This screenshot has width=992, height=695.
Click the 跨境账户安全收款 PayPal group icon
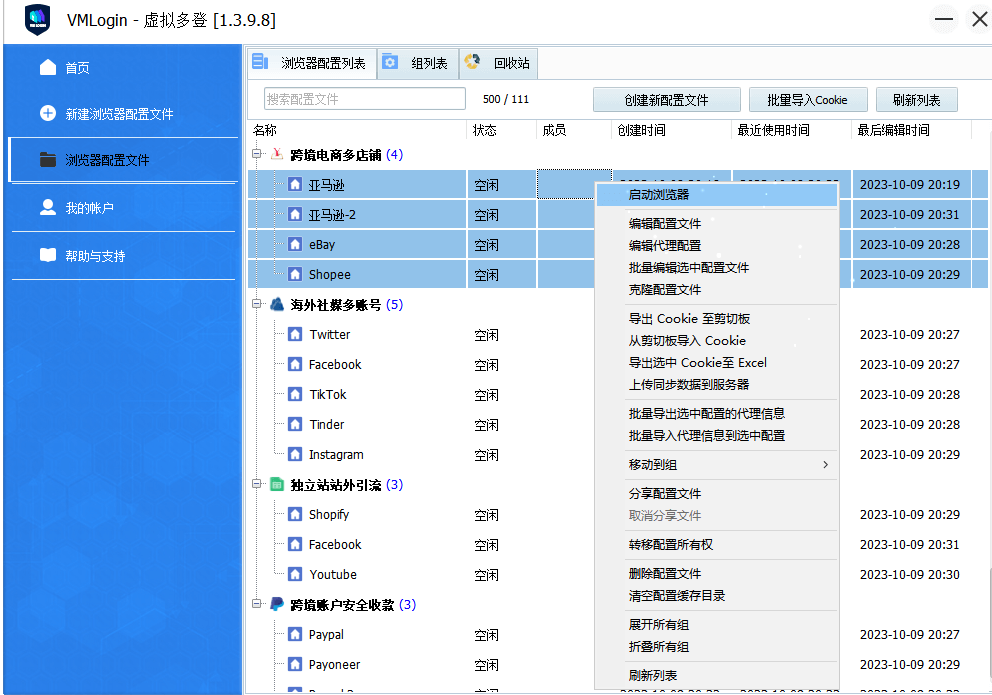(276, 604)
